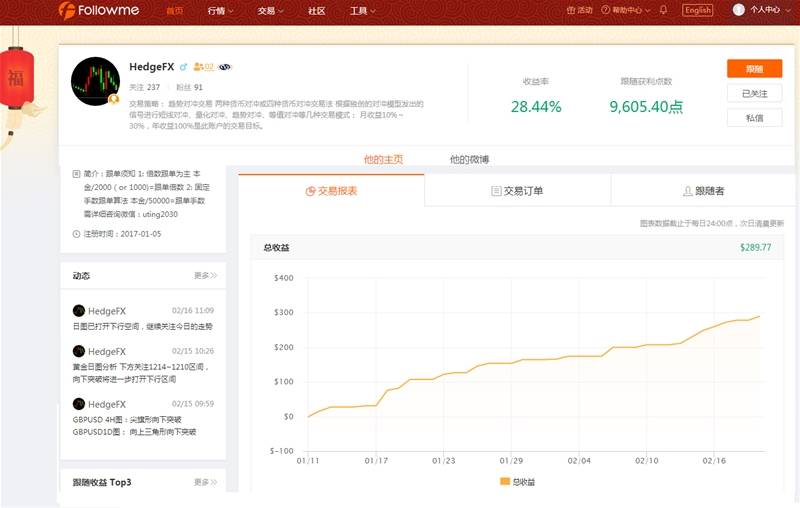Toggle the 总收益 legend swatch
Screen dimensions: 800x508
(x=505, y=481)
